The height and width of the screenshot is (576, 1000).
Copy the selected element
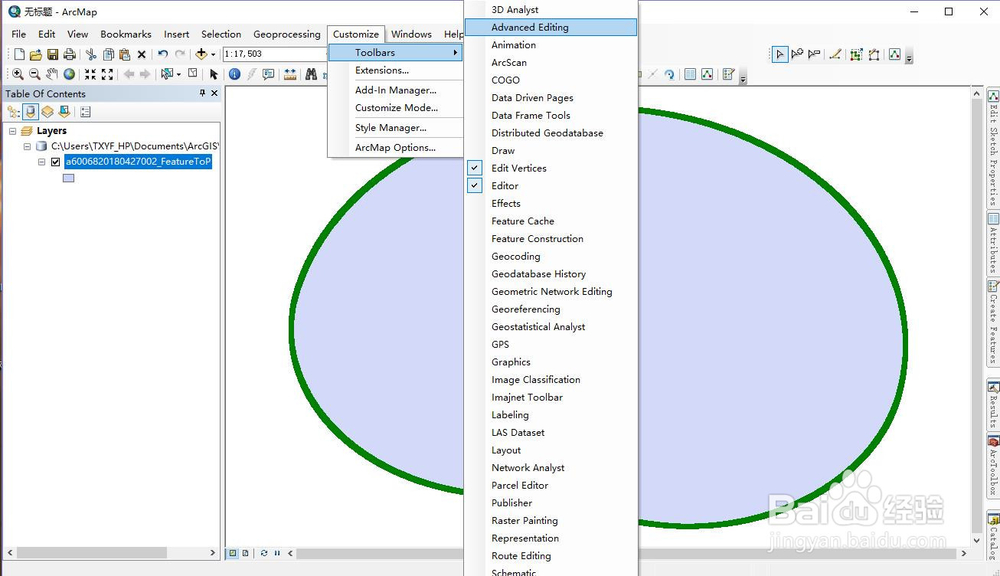[108, 54]
